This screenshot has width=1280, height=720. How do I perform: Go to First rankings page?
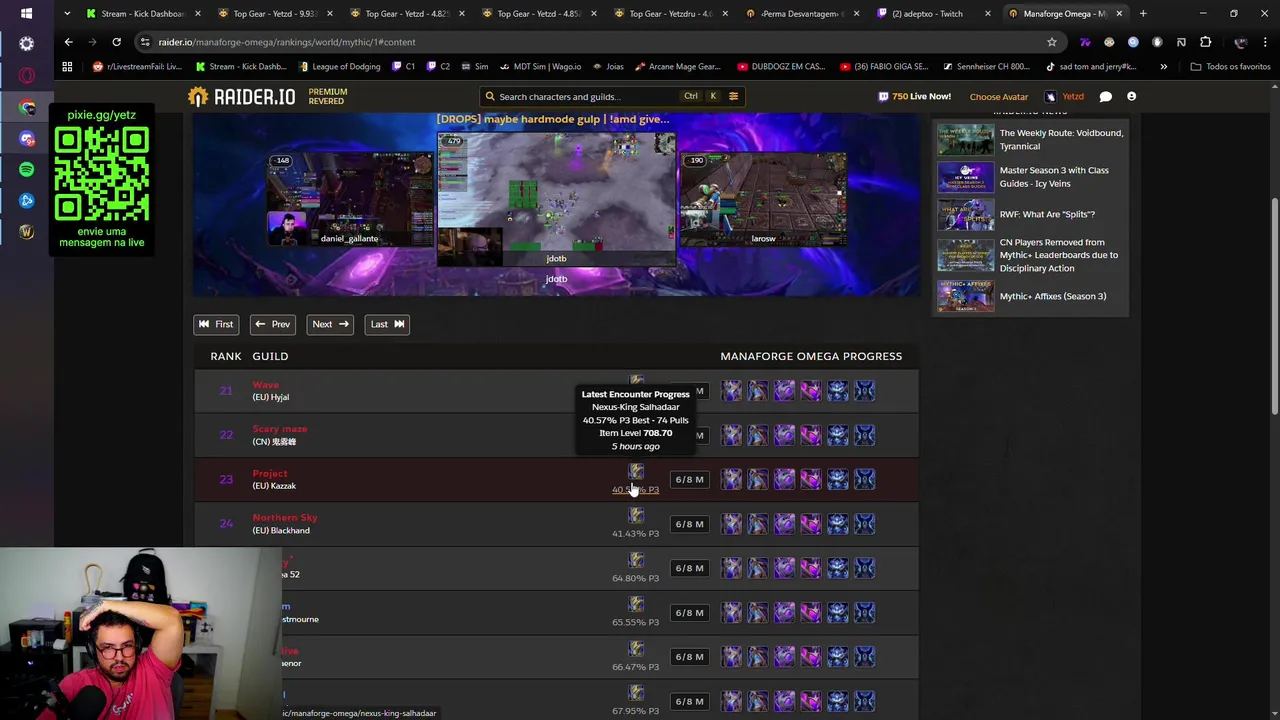215,324
